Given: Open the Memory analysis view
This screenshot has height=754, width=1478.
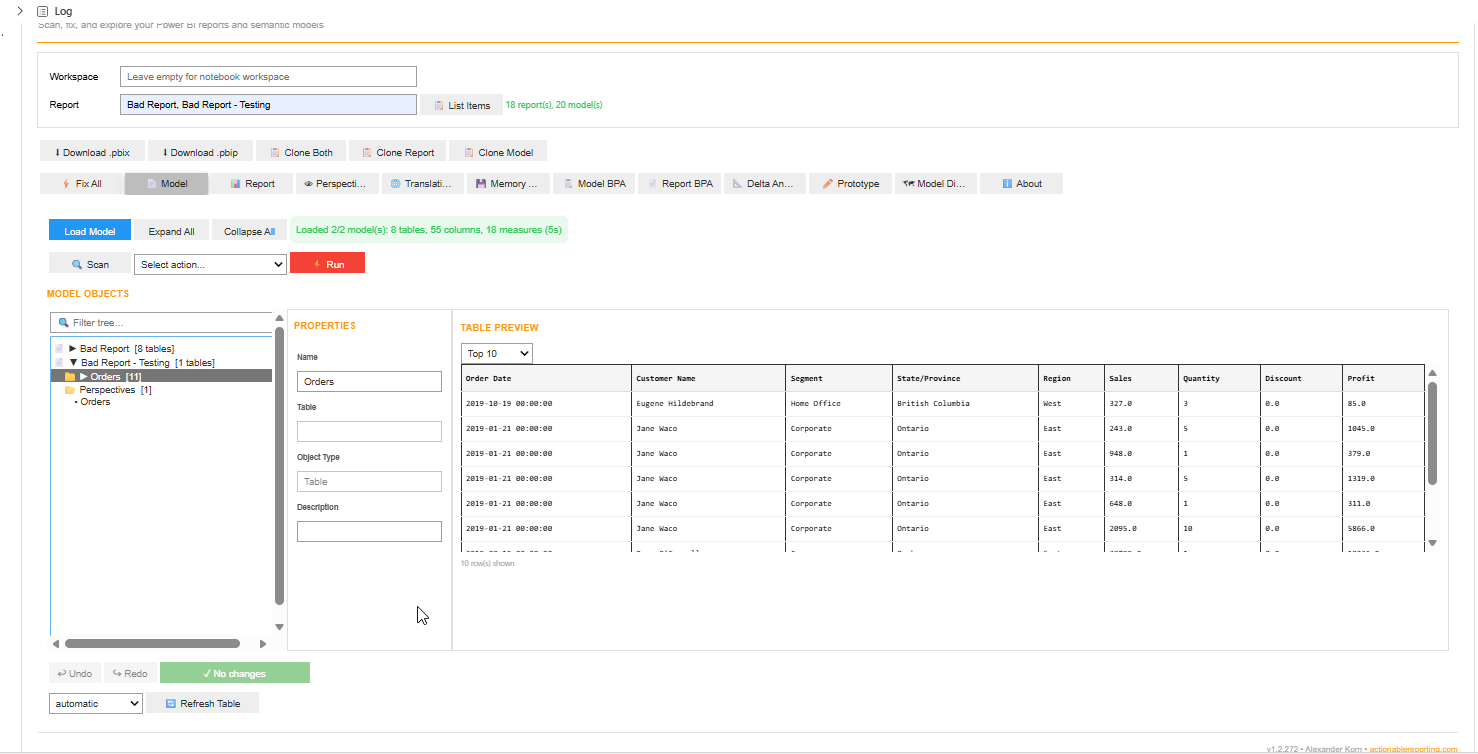Looking at the screenshot, I should click(508, 183).
